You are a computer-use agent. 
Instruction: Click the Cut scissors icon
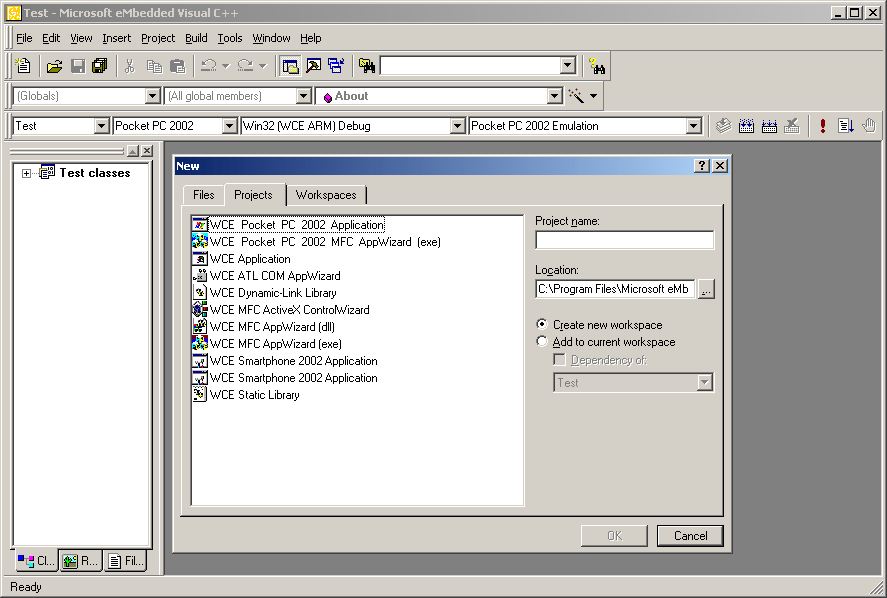coord(130,66)
